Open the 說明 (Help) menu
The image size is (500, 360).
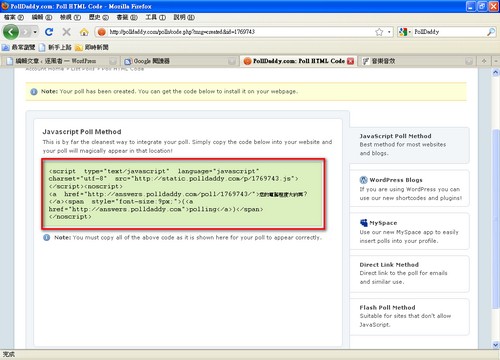[184, 17]
